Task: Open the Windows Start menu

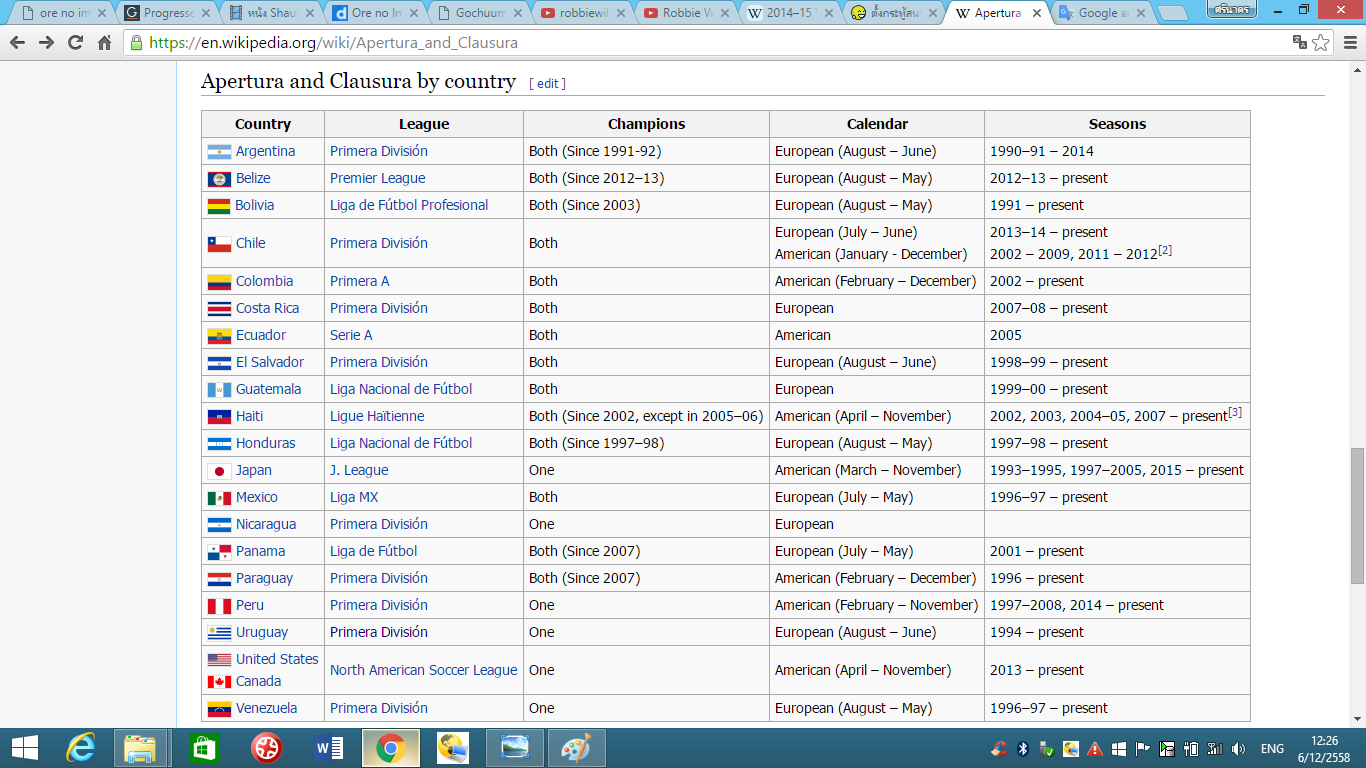Action: pyautogui.click(x=24, y=748)
